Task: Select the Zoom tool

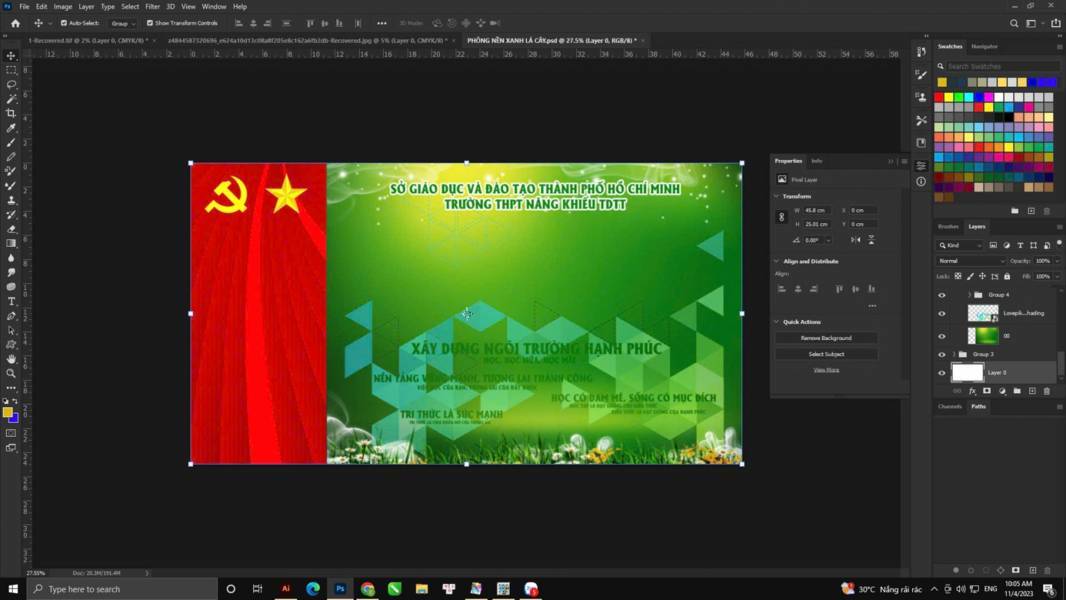Action: (11, 373)
